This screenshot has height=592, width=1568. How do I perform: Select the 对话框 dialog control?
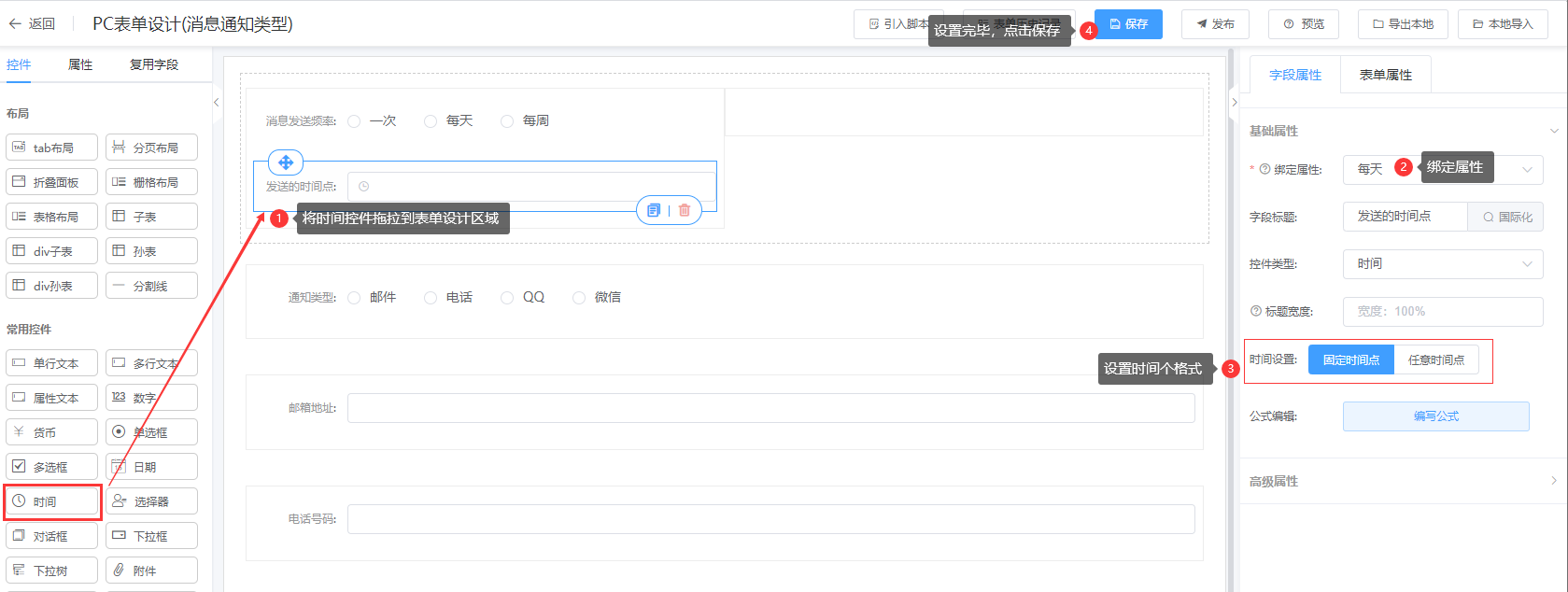[x=51, y=536]
